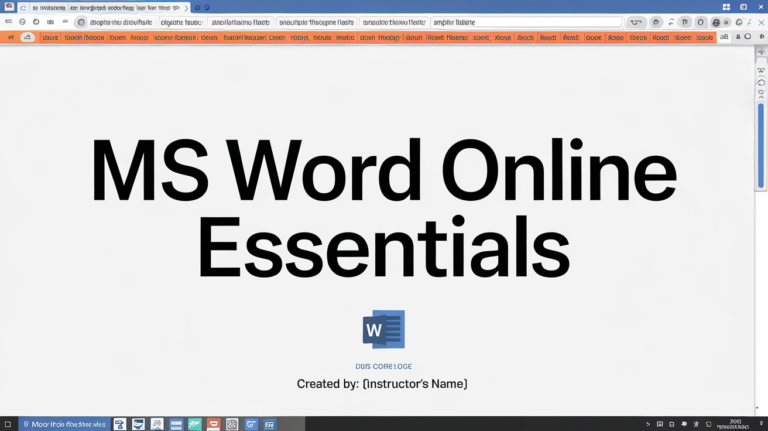The height and width of the screenshot is (431, 768).
Task: Click the reload icon inside the browser tab
Action: click(23, 8)
